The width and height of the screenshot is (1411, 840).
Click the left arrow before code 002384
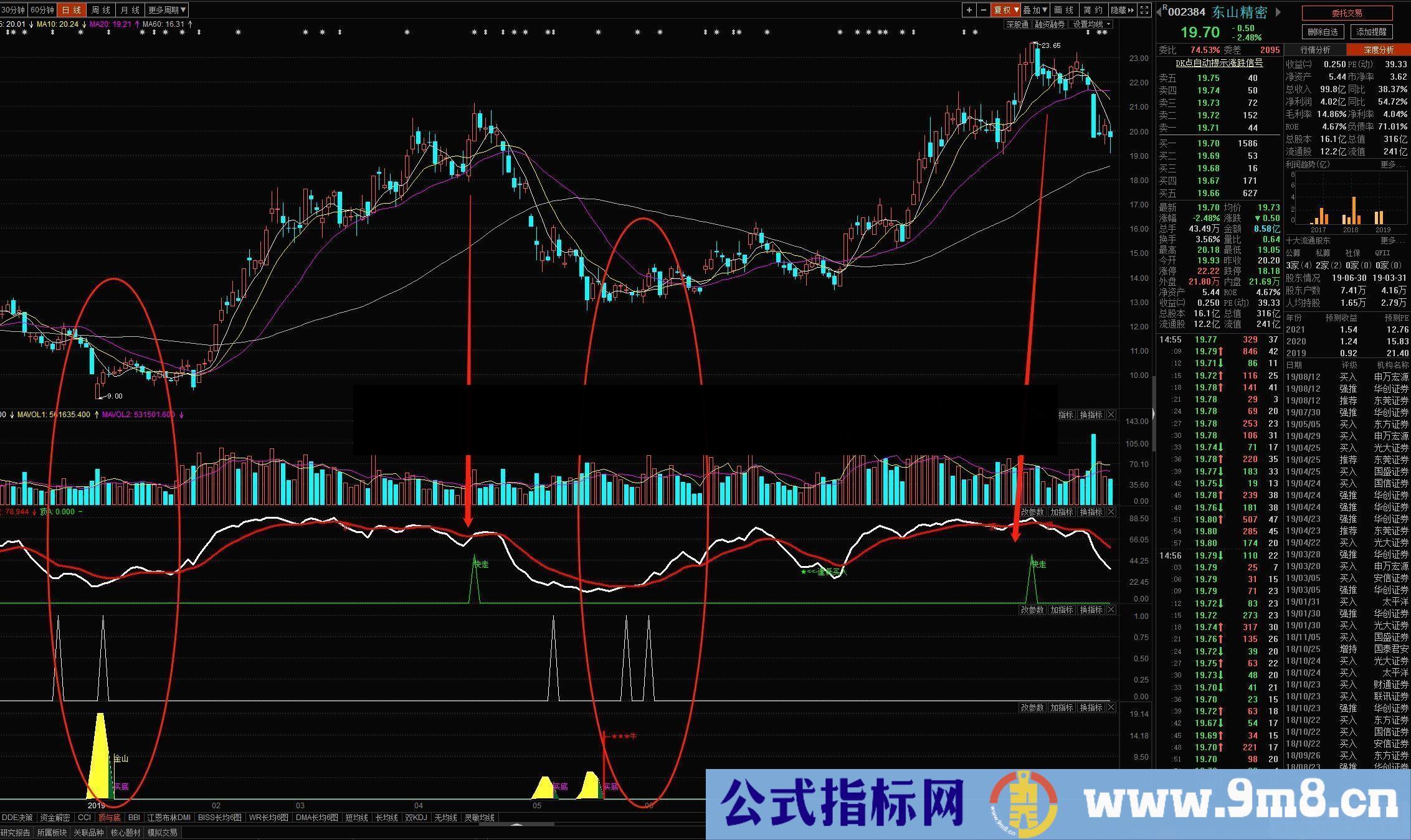coord(1159,10)
